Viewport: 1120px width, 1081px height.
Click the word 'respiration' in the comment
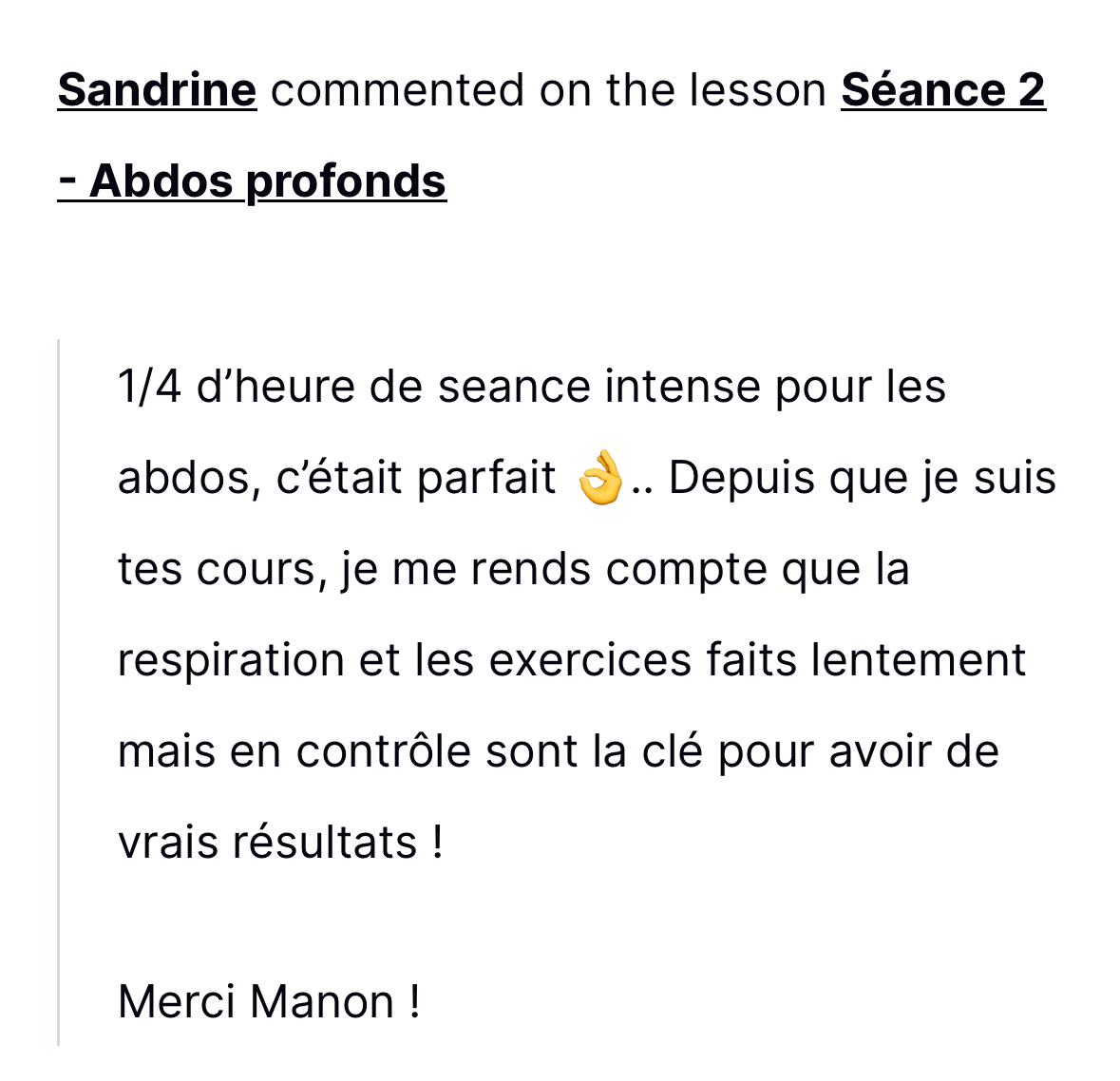coord(231,660)
